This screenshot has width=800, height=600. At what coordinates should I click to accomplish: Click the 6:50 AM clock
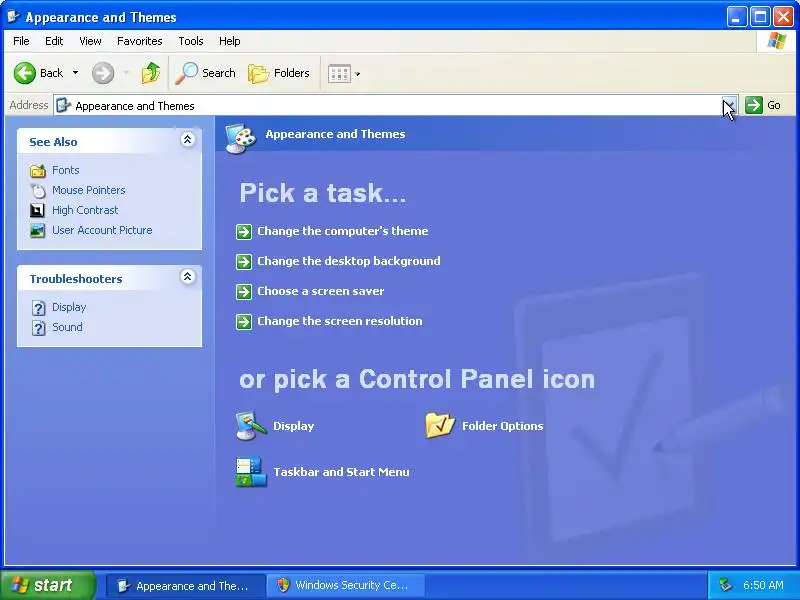(x=763, y=585)
